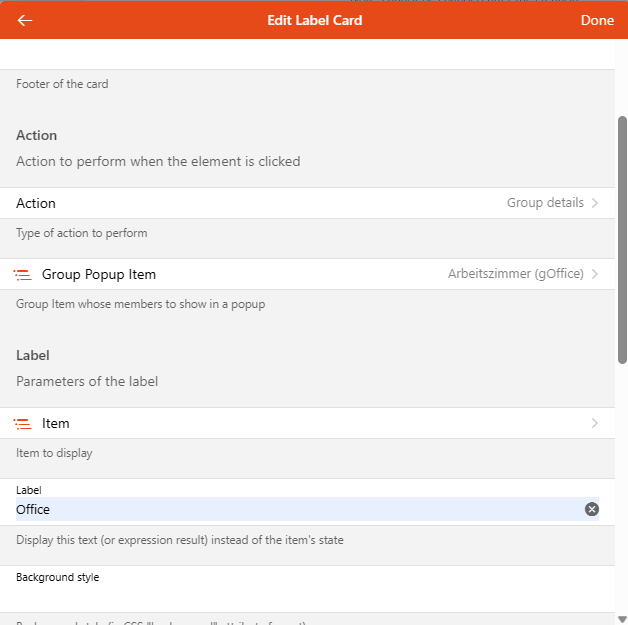Viewport: 628px width, 625px height.
Task: Click the "Action" type row label
Action: 36,203
